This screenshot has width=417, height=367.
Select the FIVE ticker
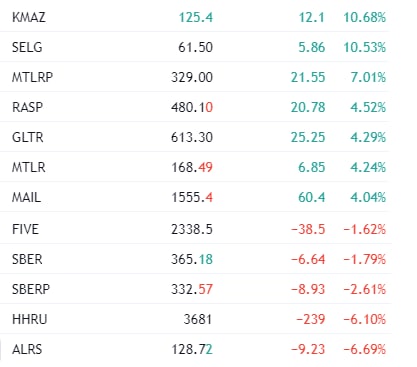click(25, 229)
